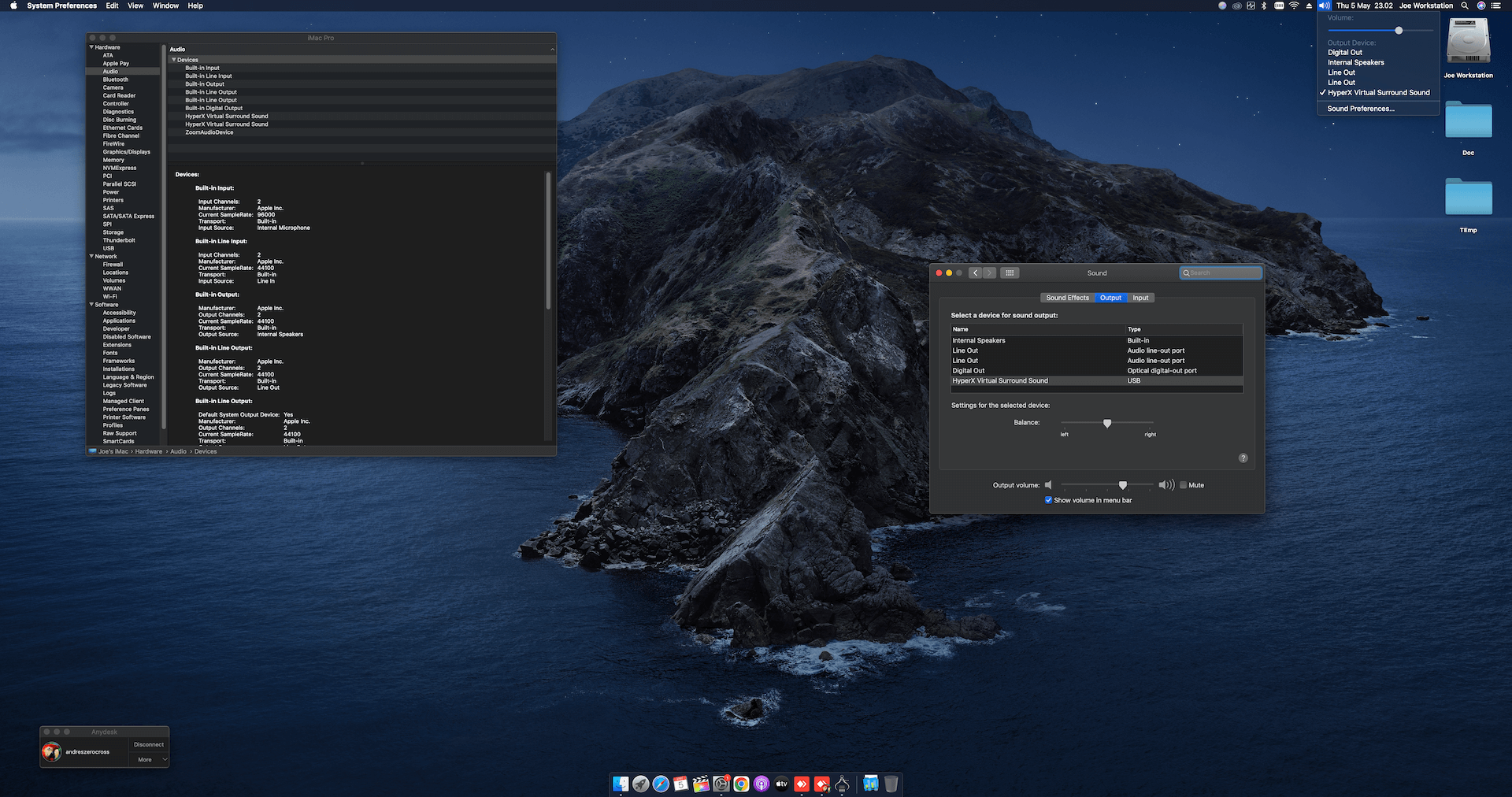Open Sound Preferences from volume menu
Image resolution: width=1512 pixels, height=797 pixels.
[x=1360, y=109]
